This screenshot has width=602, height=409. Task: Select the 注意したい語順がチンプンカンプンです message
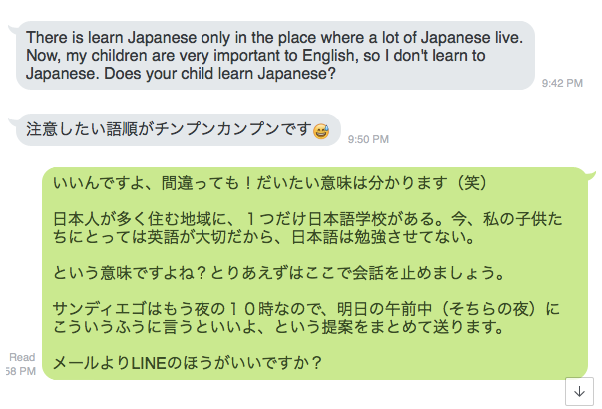coord(169,129)
